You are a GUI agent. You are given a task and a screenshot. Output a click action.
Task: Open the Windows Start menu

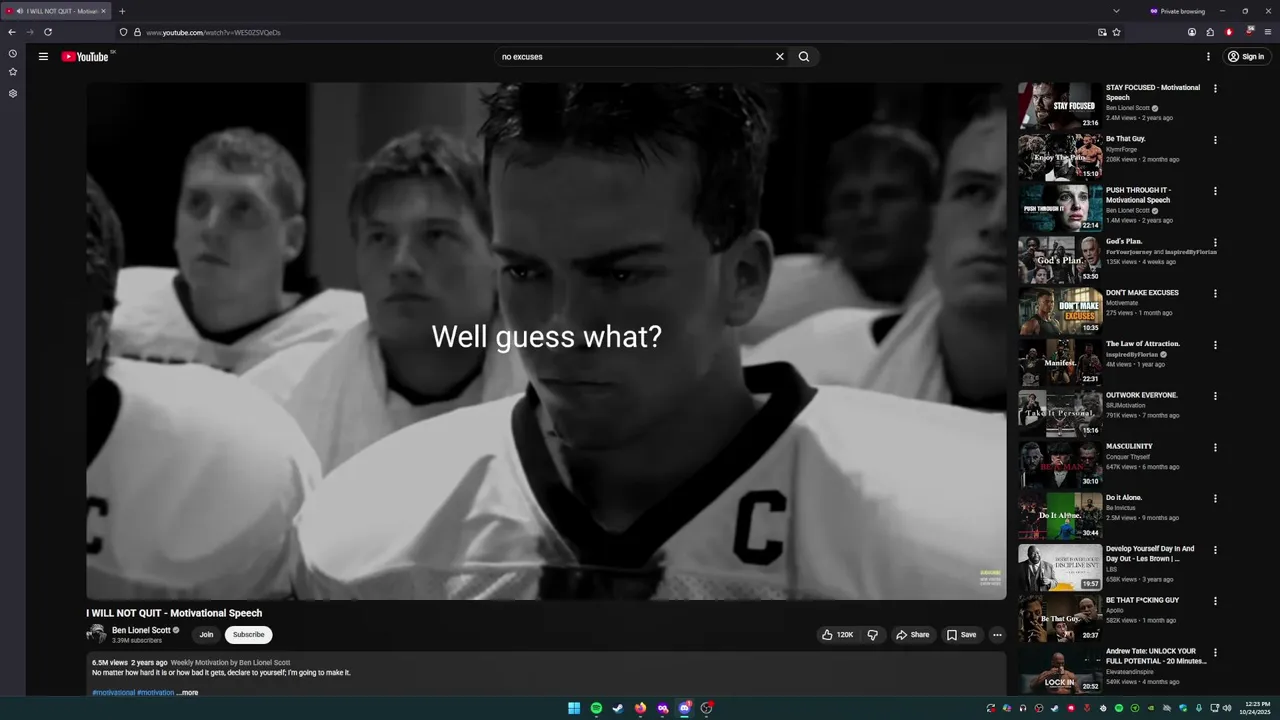click(x=574, y=708)
